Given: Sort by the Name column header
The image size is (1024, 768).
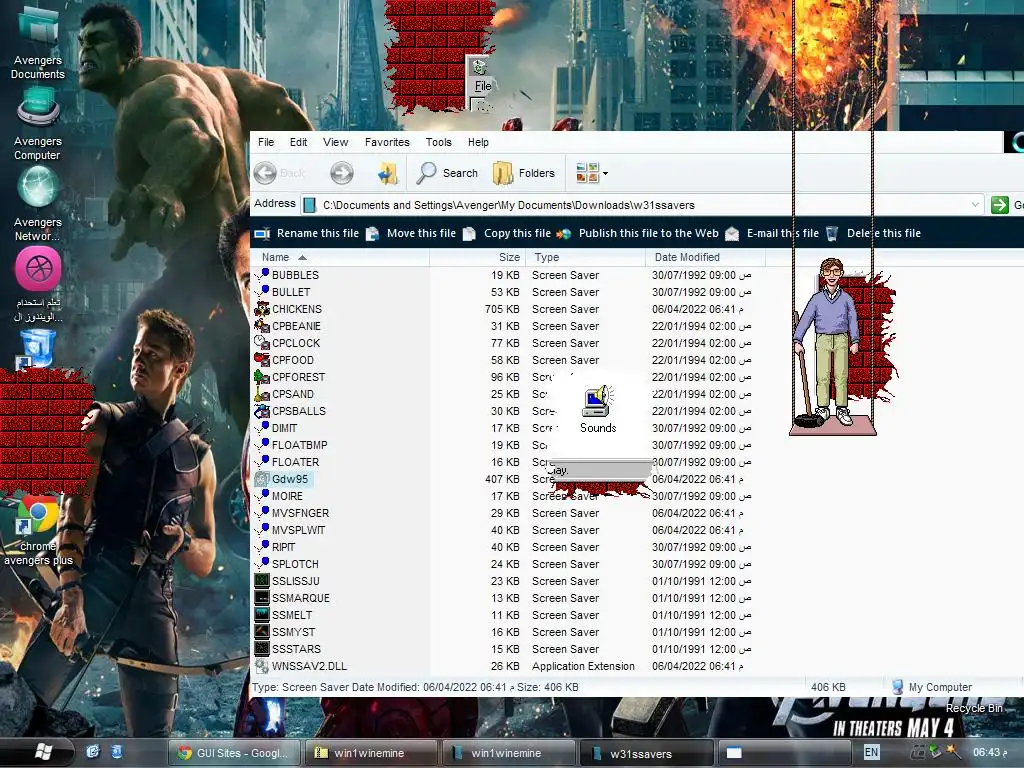Looking at the screenshot, I should [340, 257].
